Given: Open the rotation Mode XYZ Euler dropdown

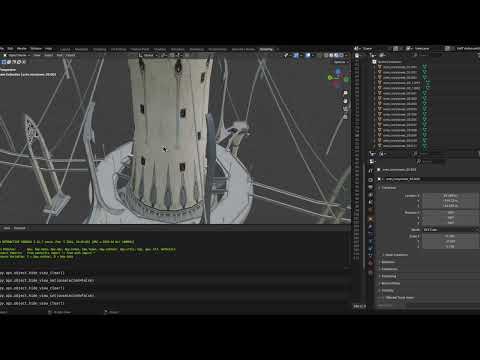Looking at the screenshot, I should (x=450, y=230).
